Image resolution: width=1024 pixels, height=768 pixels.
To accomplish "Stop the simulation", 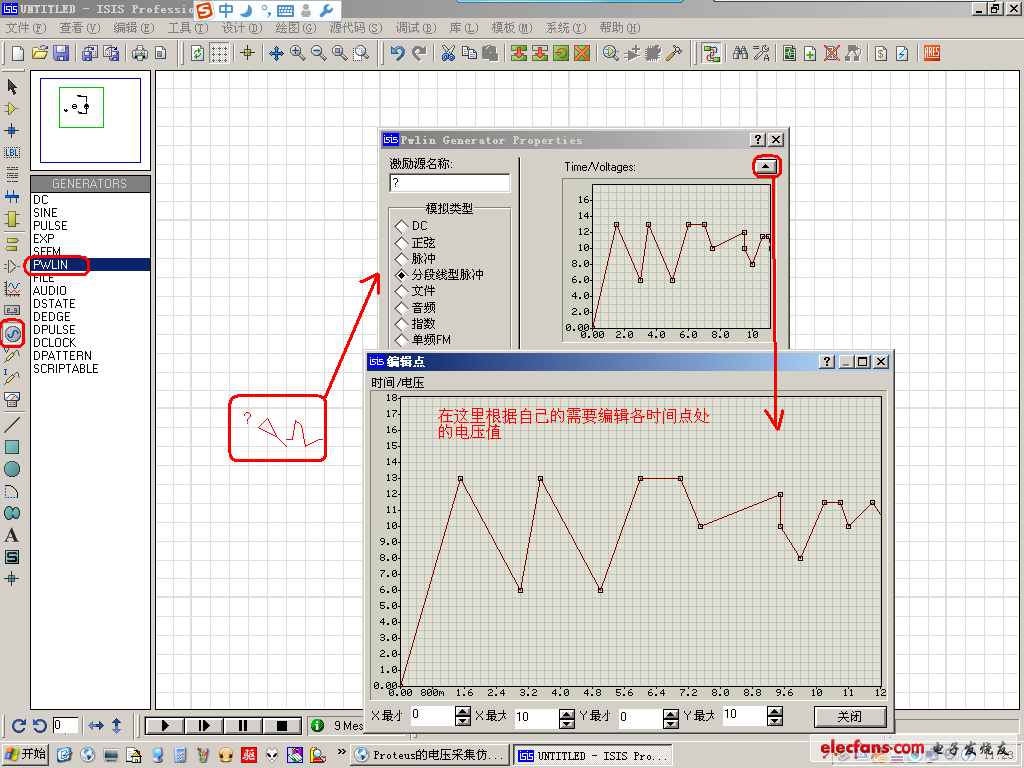I will coord(281,726).
